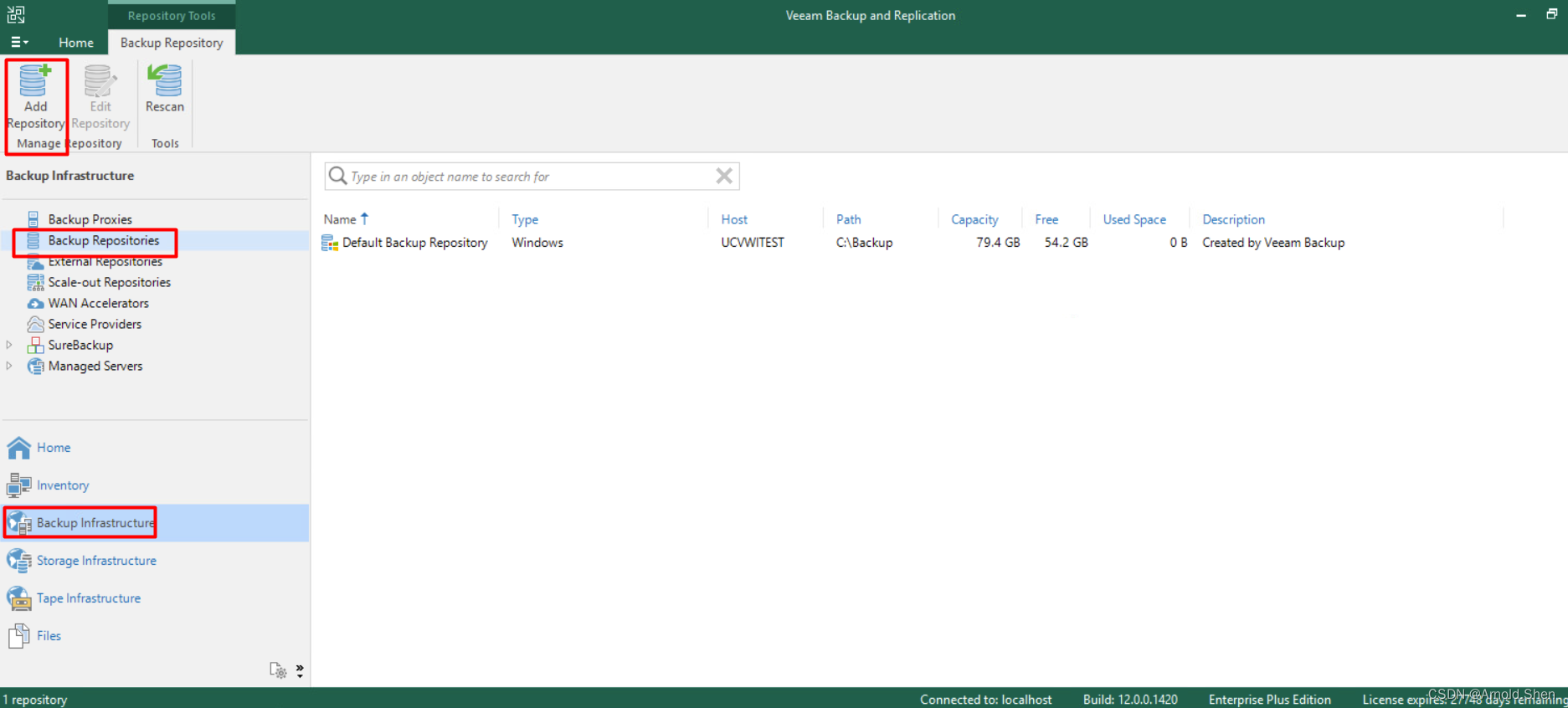Click the Backup Infrastructure pane heading
Screen dimensions: 1568x708
click(x=69, y=176)
